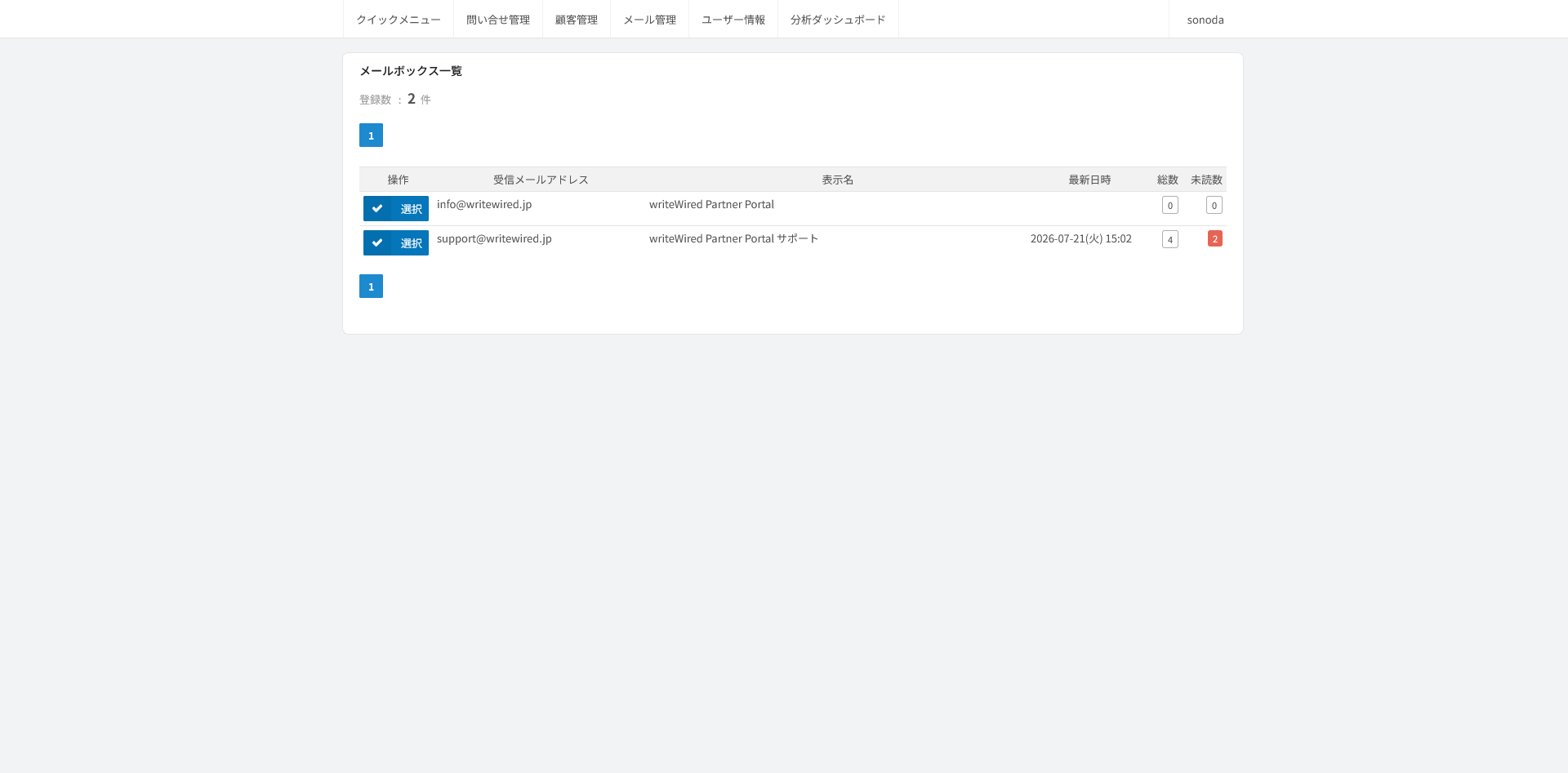This screenshot has height=773, width=1568.
Task: Click the 受信メールアドレス column header
Action: (x=541, y=180)
